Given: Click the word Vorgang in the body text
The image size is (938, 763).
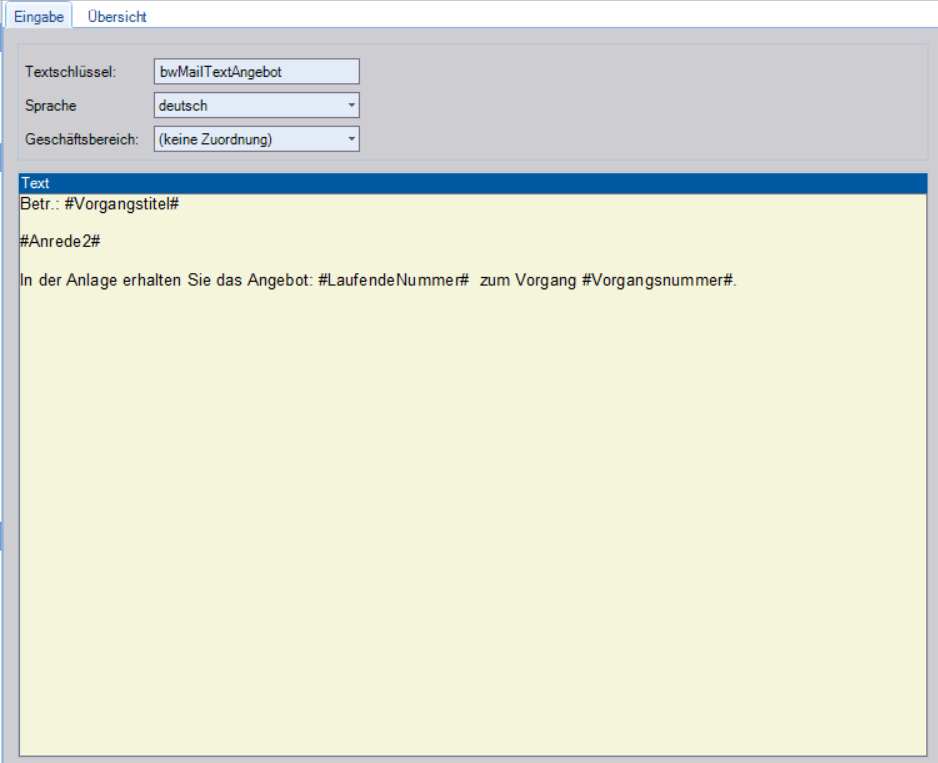Looking at the screenshot, I should pyautogui.click(x=546, y=281).
